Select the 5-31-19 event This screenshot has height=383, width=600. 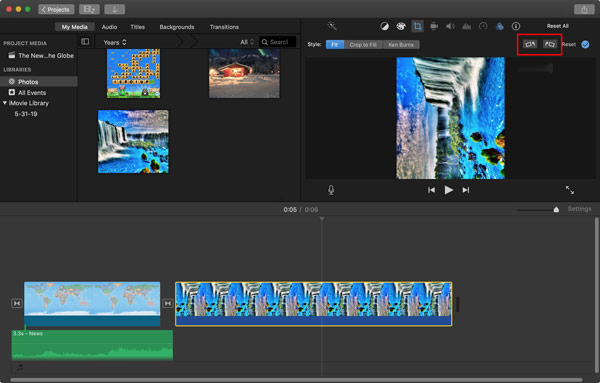coord(26,114)
